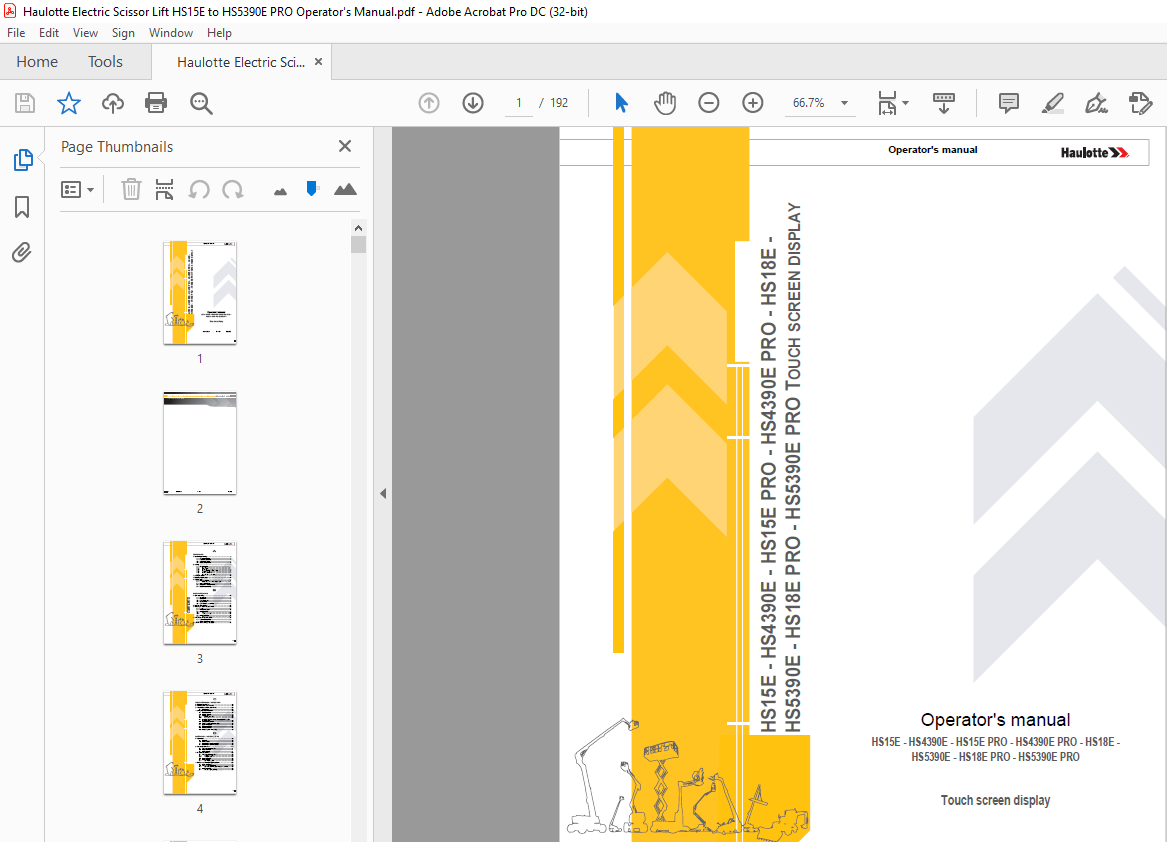The height and width of the screenshot is (842, 1167).
Task: Go to next page arrow
Action: point(473,103)
